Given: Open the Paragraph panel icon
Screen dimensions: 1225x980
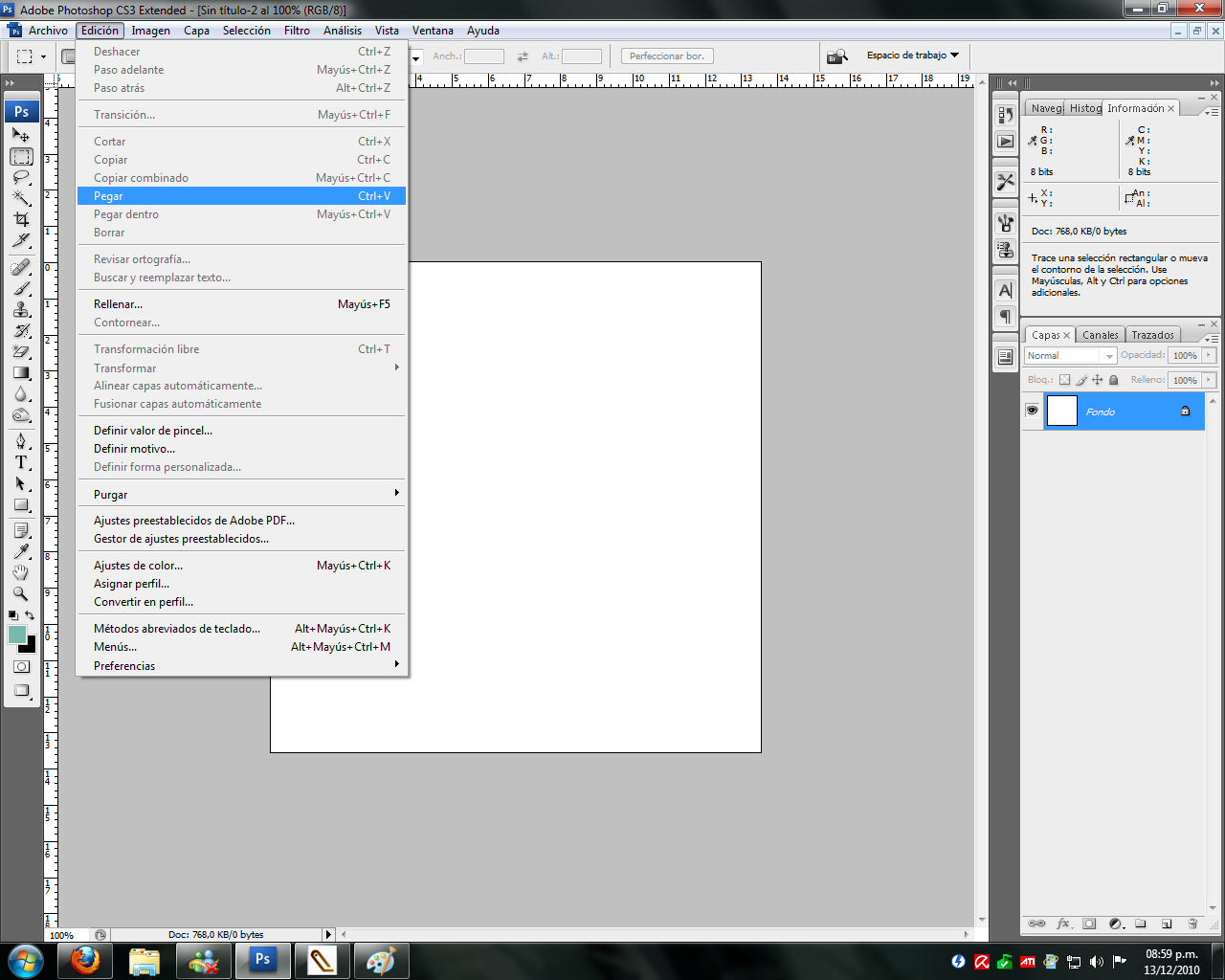Looking at the screenshot, I should pyautogui.click(x=1005, y=316).
